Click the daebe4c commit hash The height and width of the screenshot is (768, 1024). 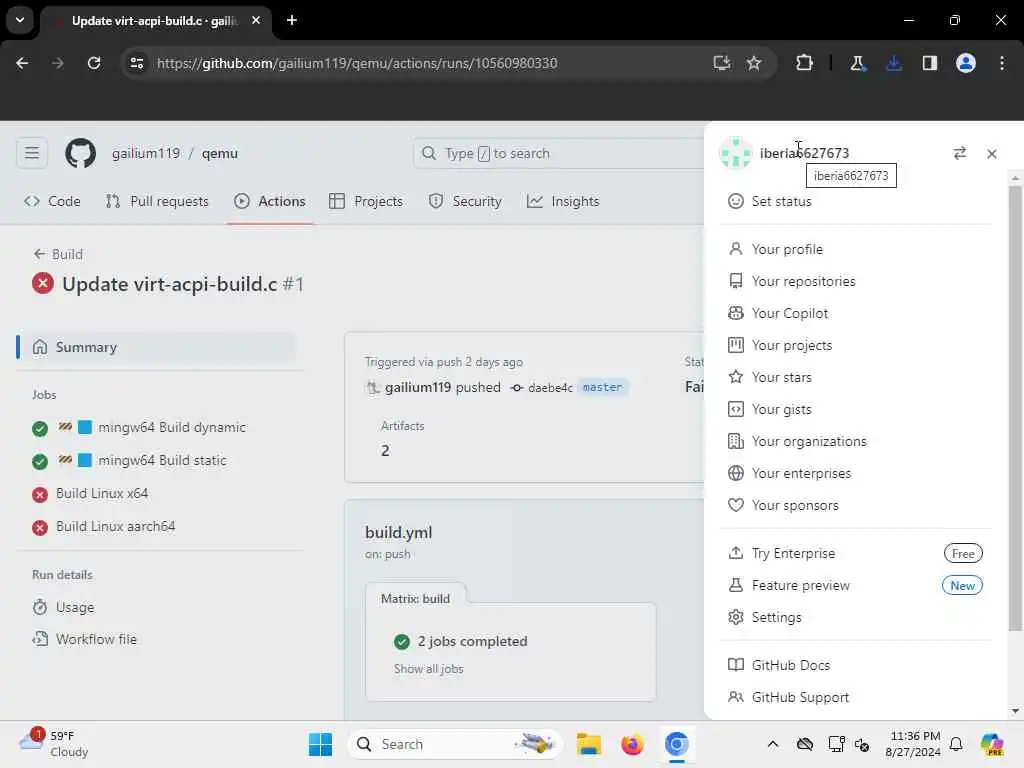click(x=550, y=388)
